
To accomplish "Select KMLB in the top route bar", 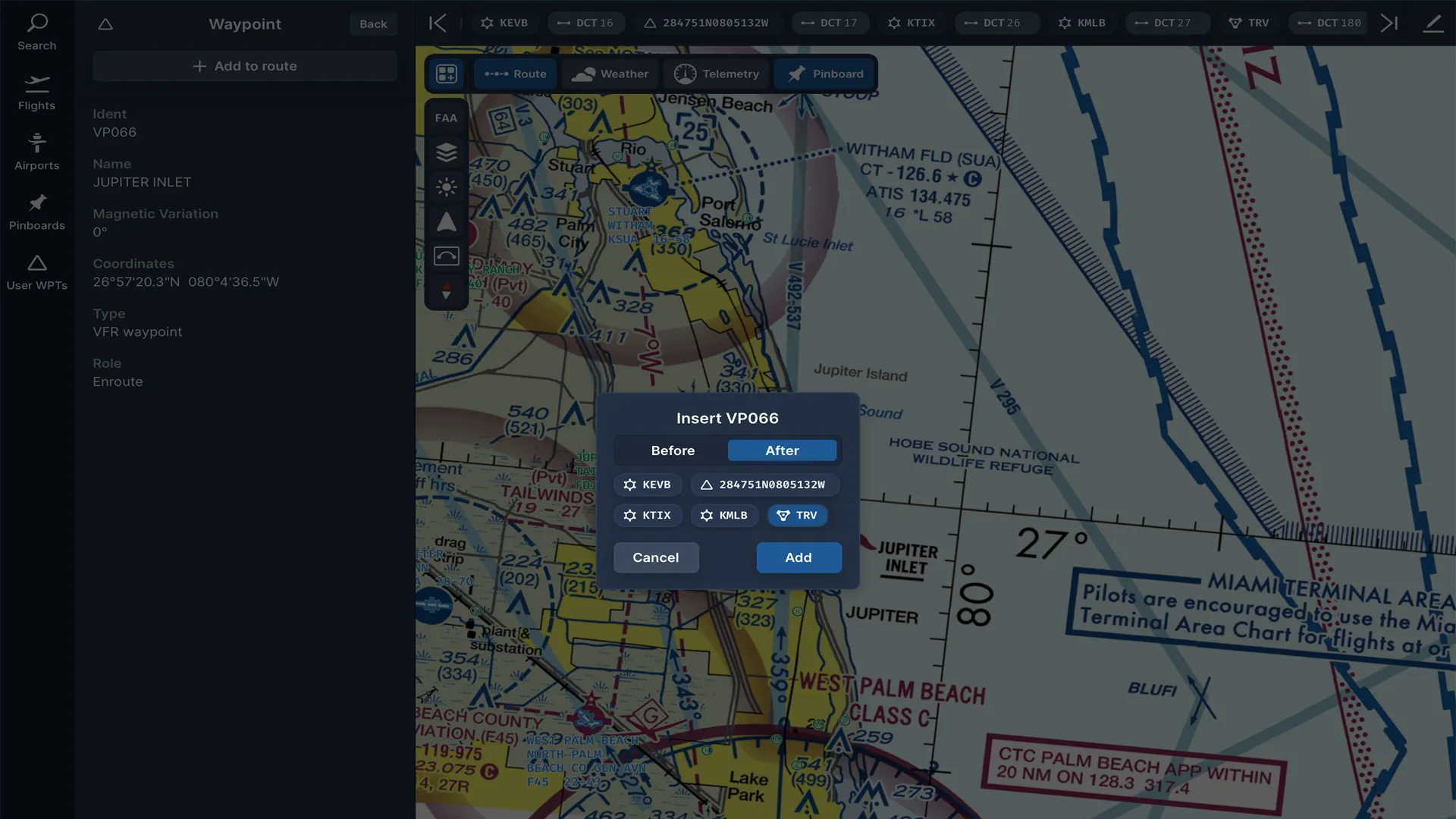I will coord(1082,23).
